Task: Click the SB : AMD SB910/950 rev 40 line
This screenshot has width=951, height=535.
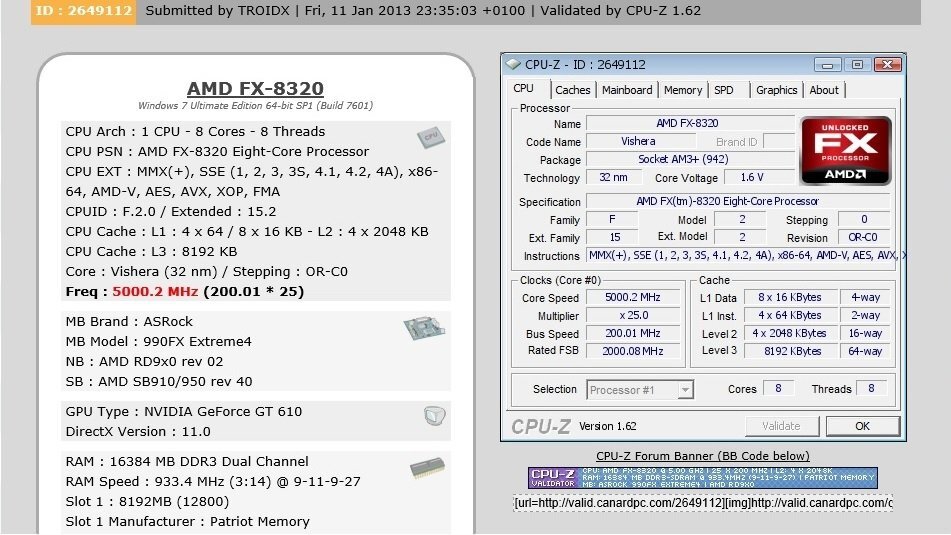Action: [159, 382]
